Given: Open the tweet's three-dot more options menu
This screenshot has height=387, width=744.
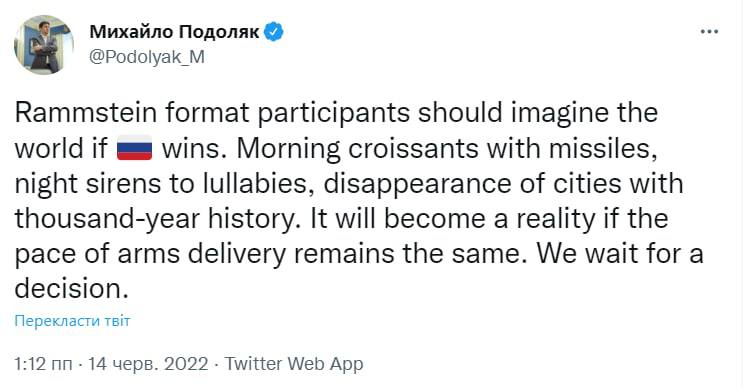Looking at the screenshot, I should point(709,32).
